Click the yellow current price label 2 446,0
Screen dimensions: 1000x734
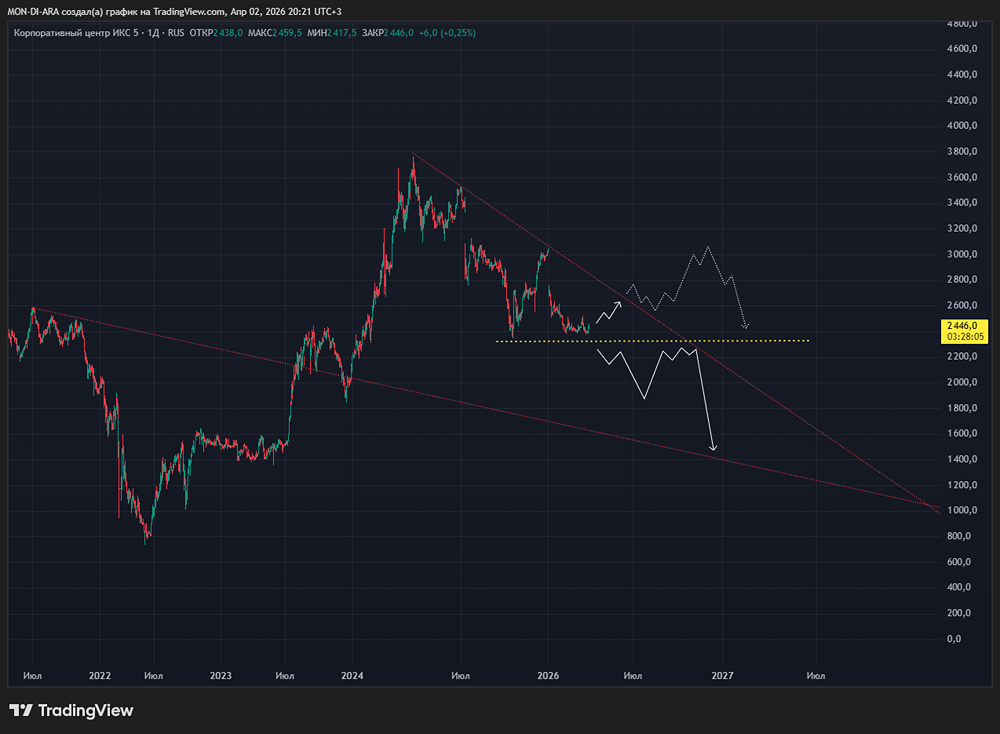(x=964, y=331)
